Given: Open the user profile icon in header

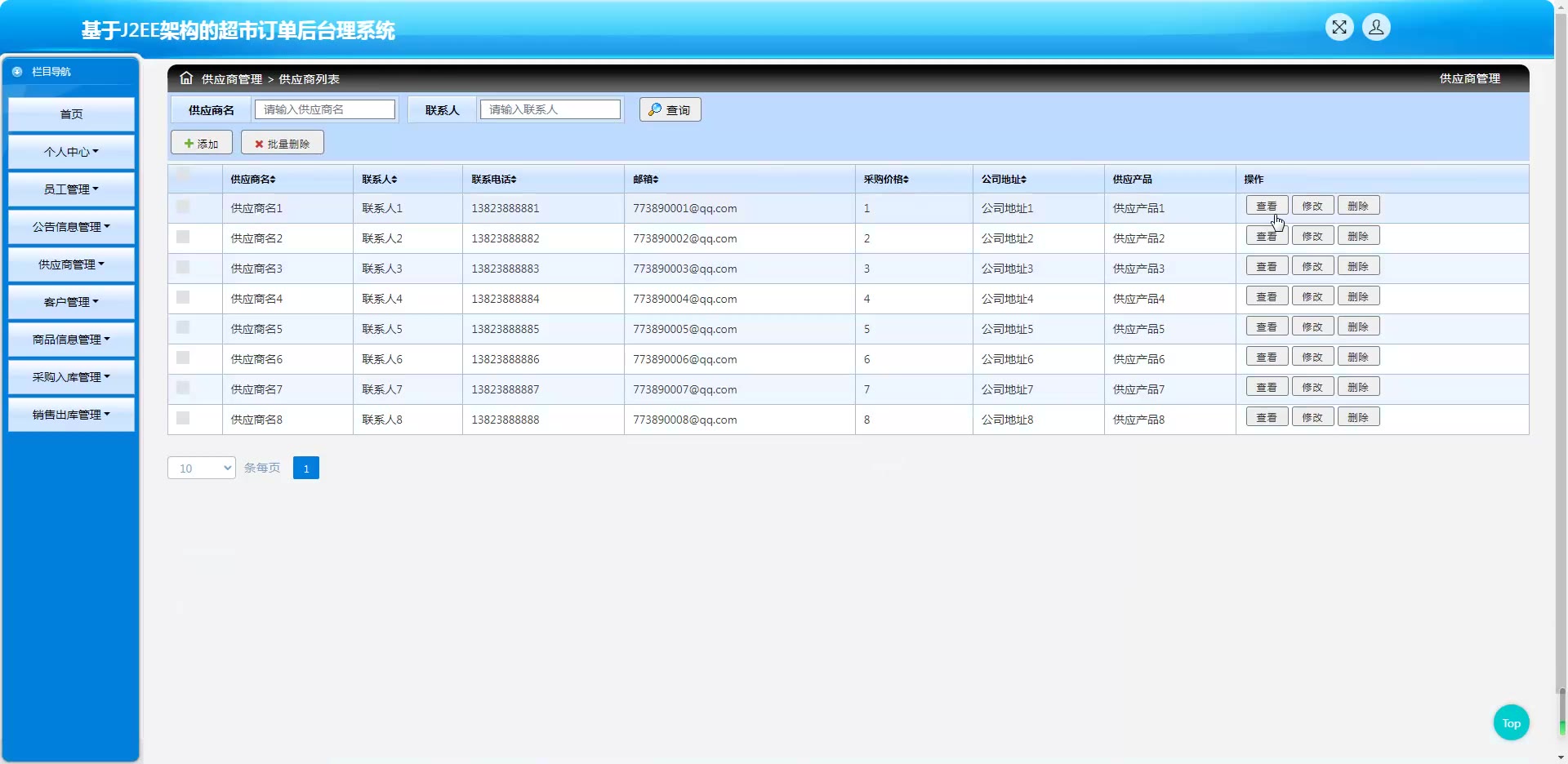Looking at the screenshot, I should tap(1376, 27).
